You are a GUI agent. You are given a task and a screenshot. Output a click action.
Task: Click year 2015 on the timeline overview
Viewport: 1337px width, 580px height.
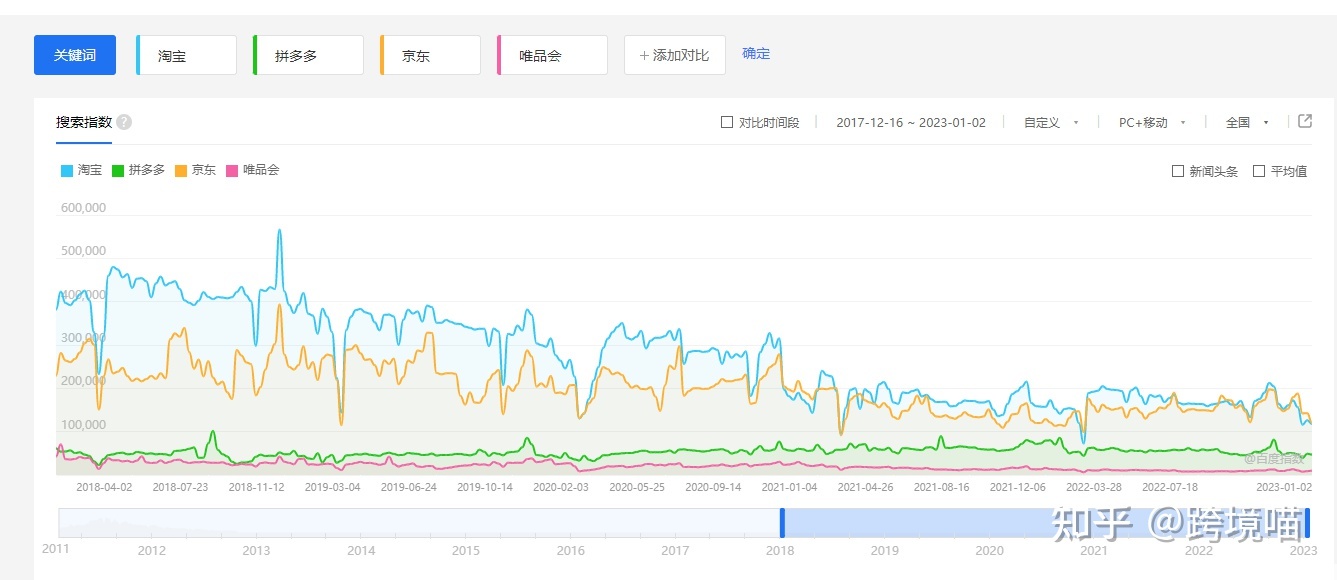coord(465,550)
